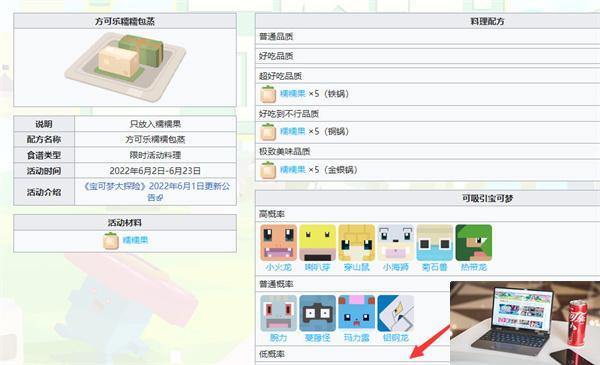This screenshot has height=365, width=600.
Task: Click the 方可乐糯糯包蒸 title above the dish image
Action: 125,21
